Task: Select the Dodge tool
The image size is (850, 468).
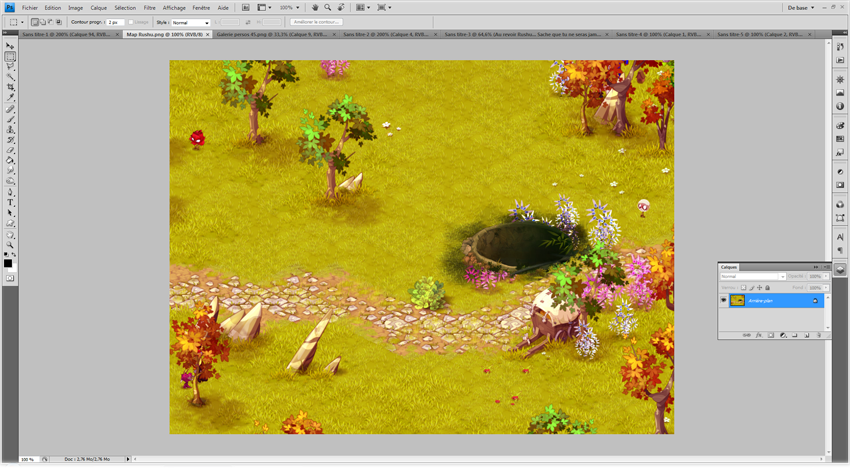Action: [10, 181]
